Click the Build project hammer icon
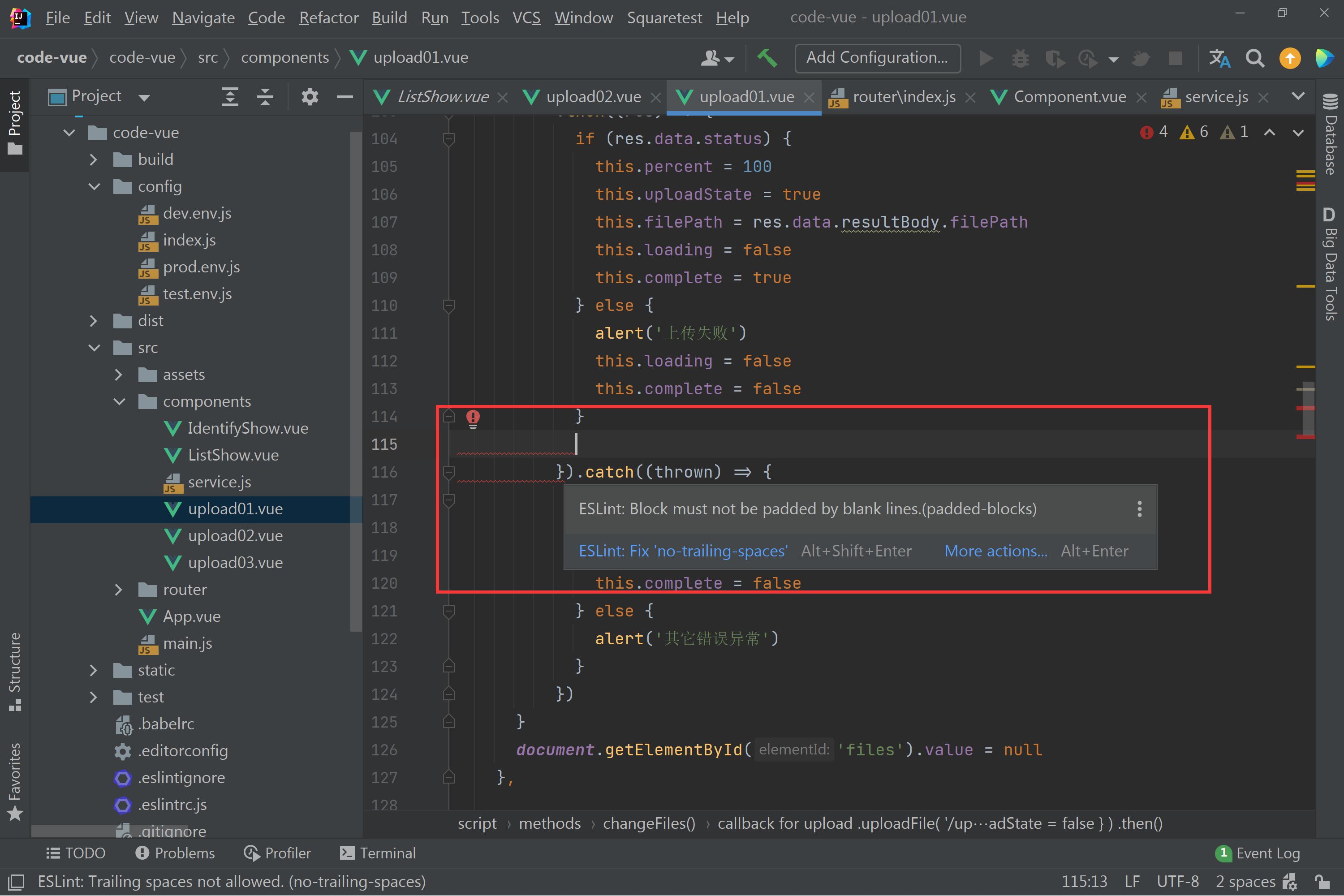The height and width of the screenshot is (896, 1344). (767, 58)
